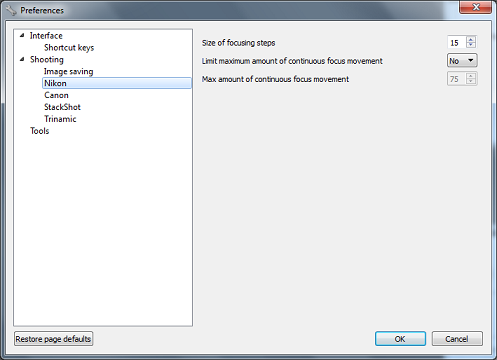
Task: Select Image saving preferences page
Action: coord(69,71)
